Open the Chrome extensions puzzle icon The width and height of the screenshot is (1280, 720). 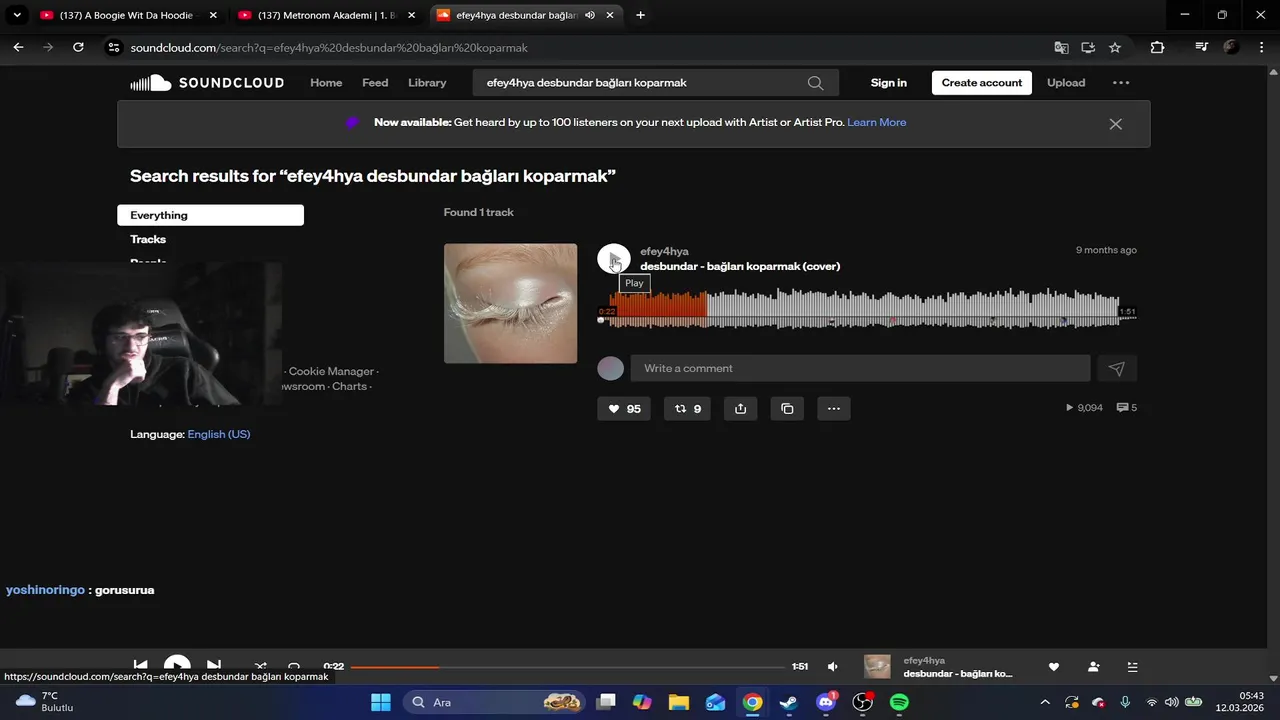click(x=1157, y=47)
